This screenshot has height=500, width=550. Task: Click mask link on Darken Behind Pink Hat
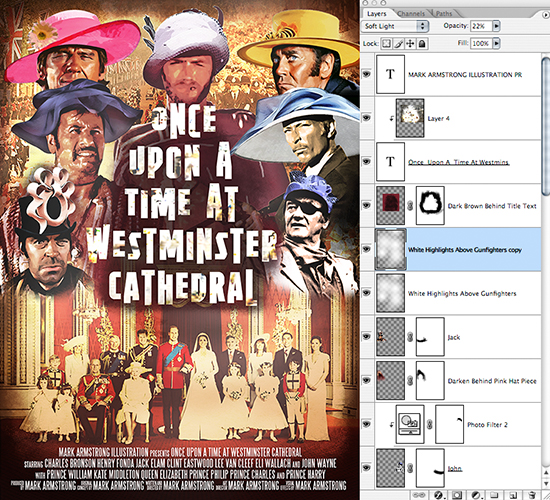click(410, 381)
